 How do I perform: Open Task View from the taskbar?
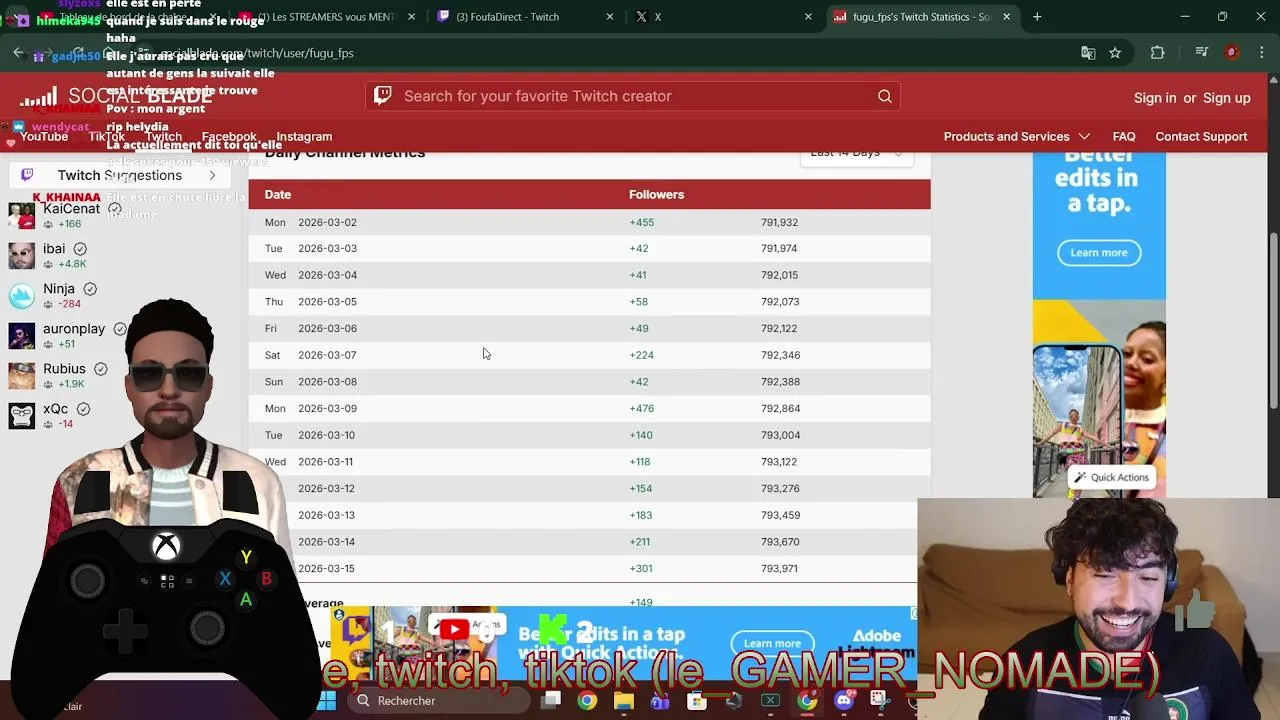pos(551,701)
